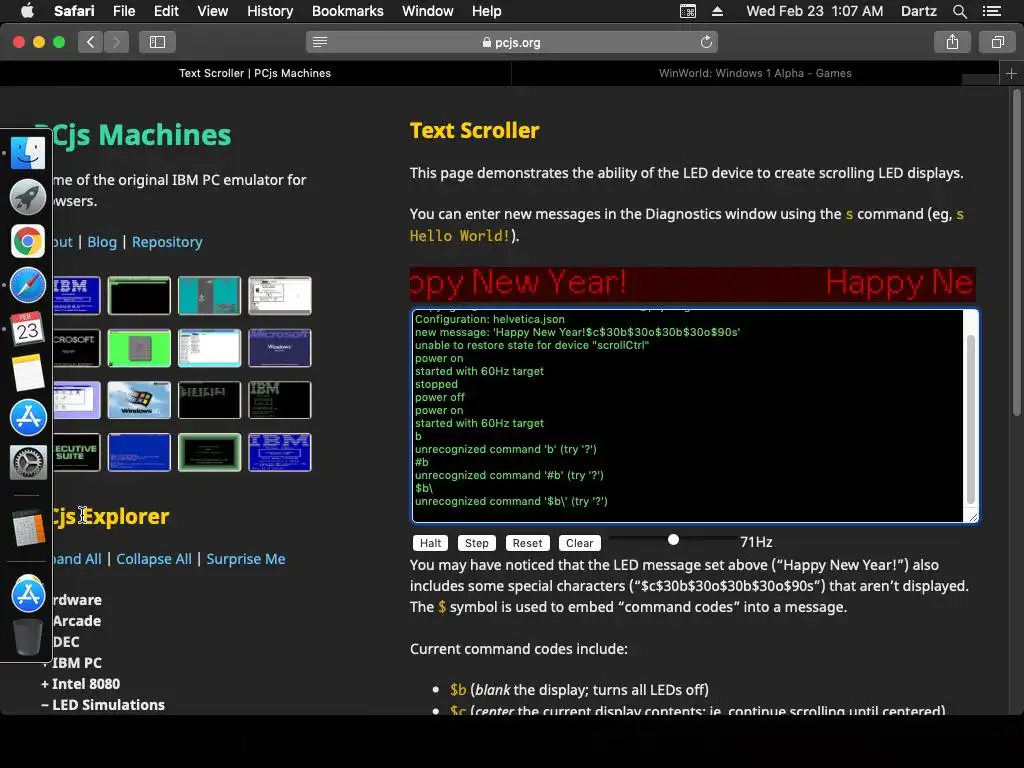Select the Text Scroller PCjs Machines tab
This screenshot has width=1024, height=768.
255,73
